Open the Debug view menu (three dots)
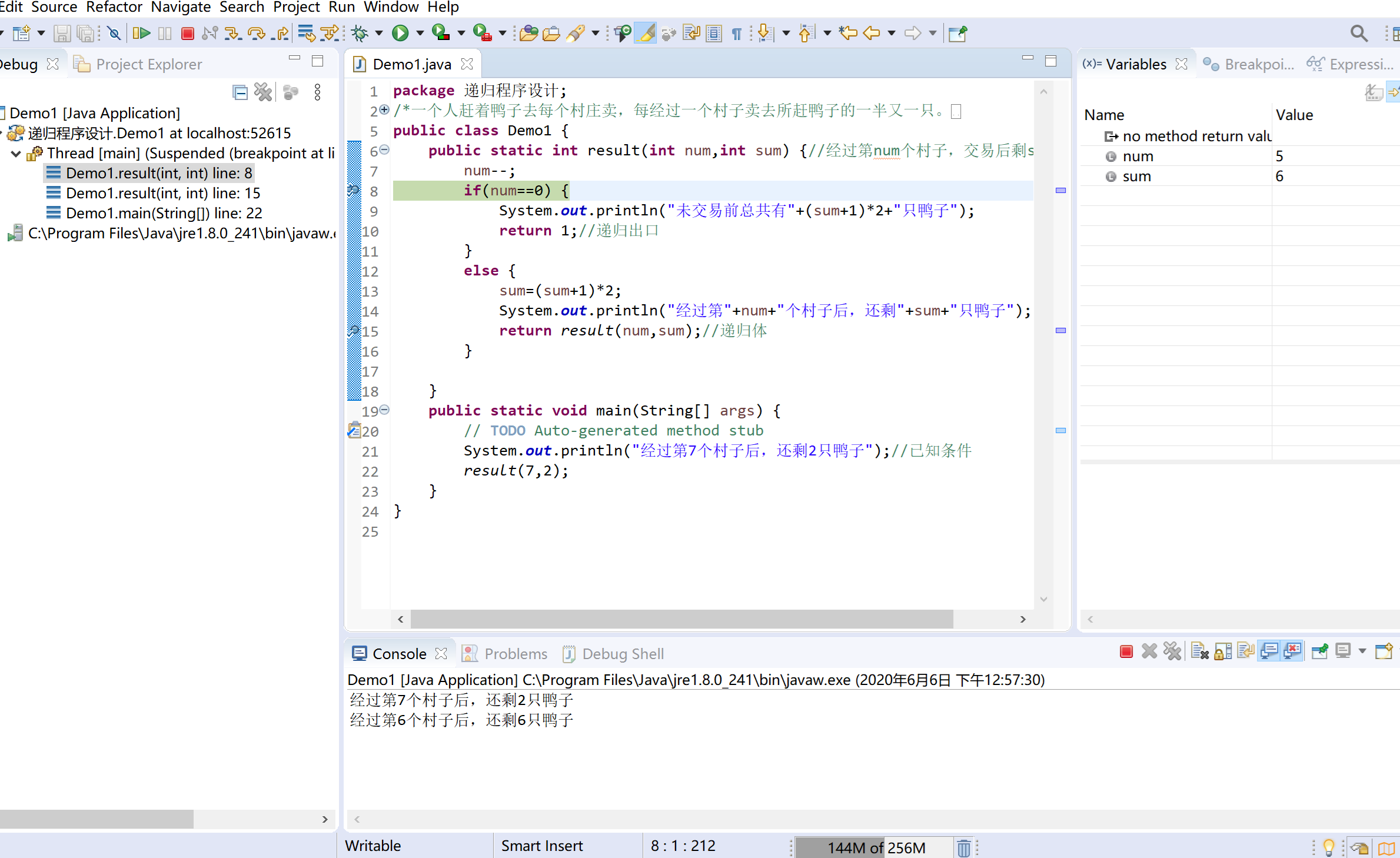The height and width of the screenshot is (858, 1400). tap(317, 92)
